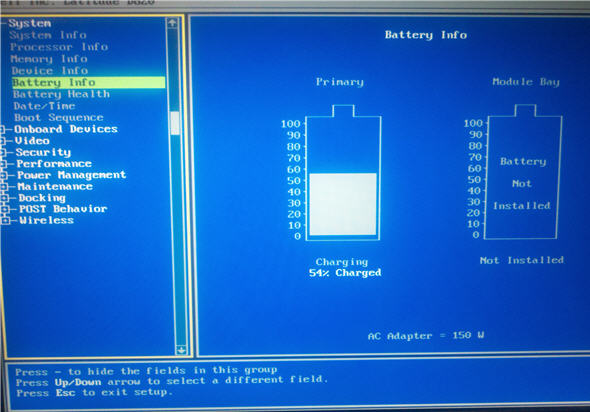Expand the Security group
Image resolution: width=590 pixels, height=412 pixels.
coord(3,152)
